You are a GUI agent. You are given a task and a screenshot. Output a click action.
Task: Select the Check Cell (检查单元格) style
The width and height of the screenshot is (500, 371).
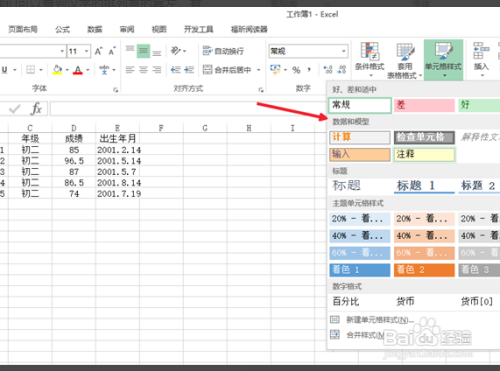coord(424,137)
